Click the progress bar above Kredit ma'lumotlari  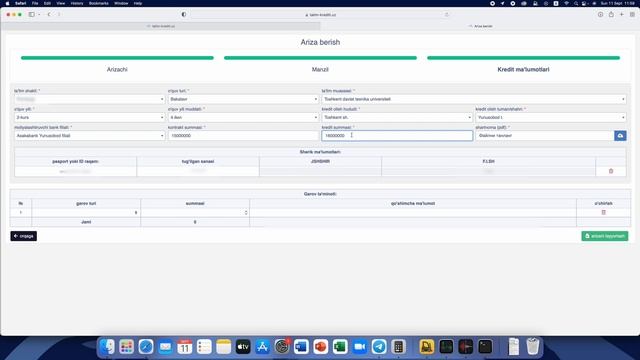(523, 58)
